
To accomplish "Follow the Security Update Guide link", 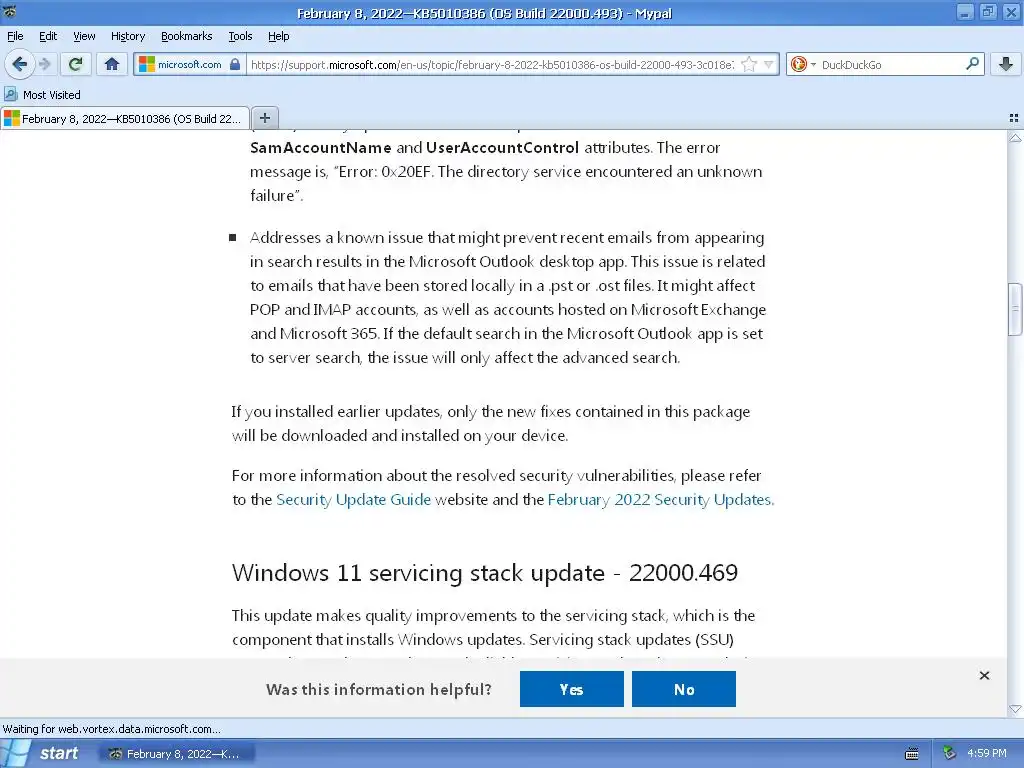I will click(x=353, y=500).
